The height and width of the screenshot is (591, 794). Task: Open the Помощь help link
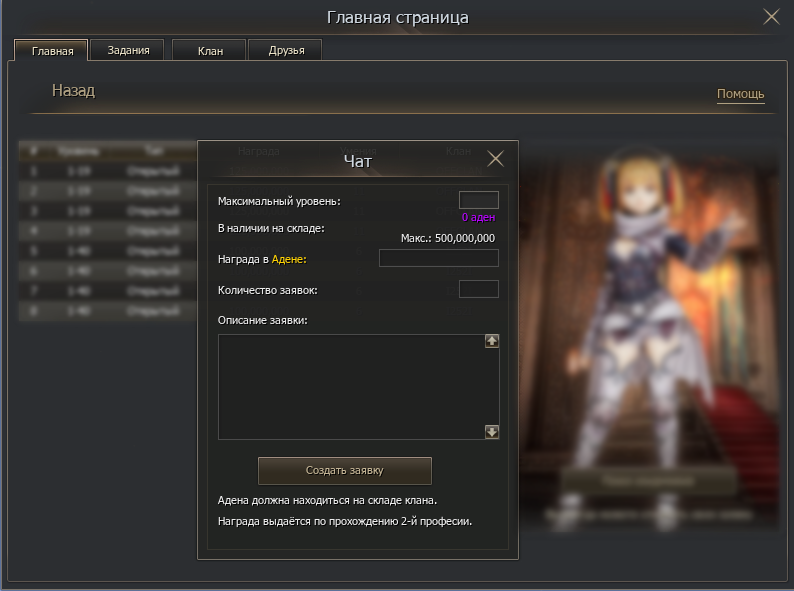tap(740, 94)
